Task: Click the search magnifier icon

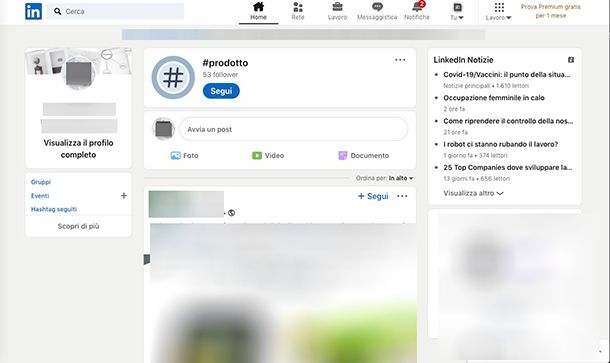Action: pos(58,11)
